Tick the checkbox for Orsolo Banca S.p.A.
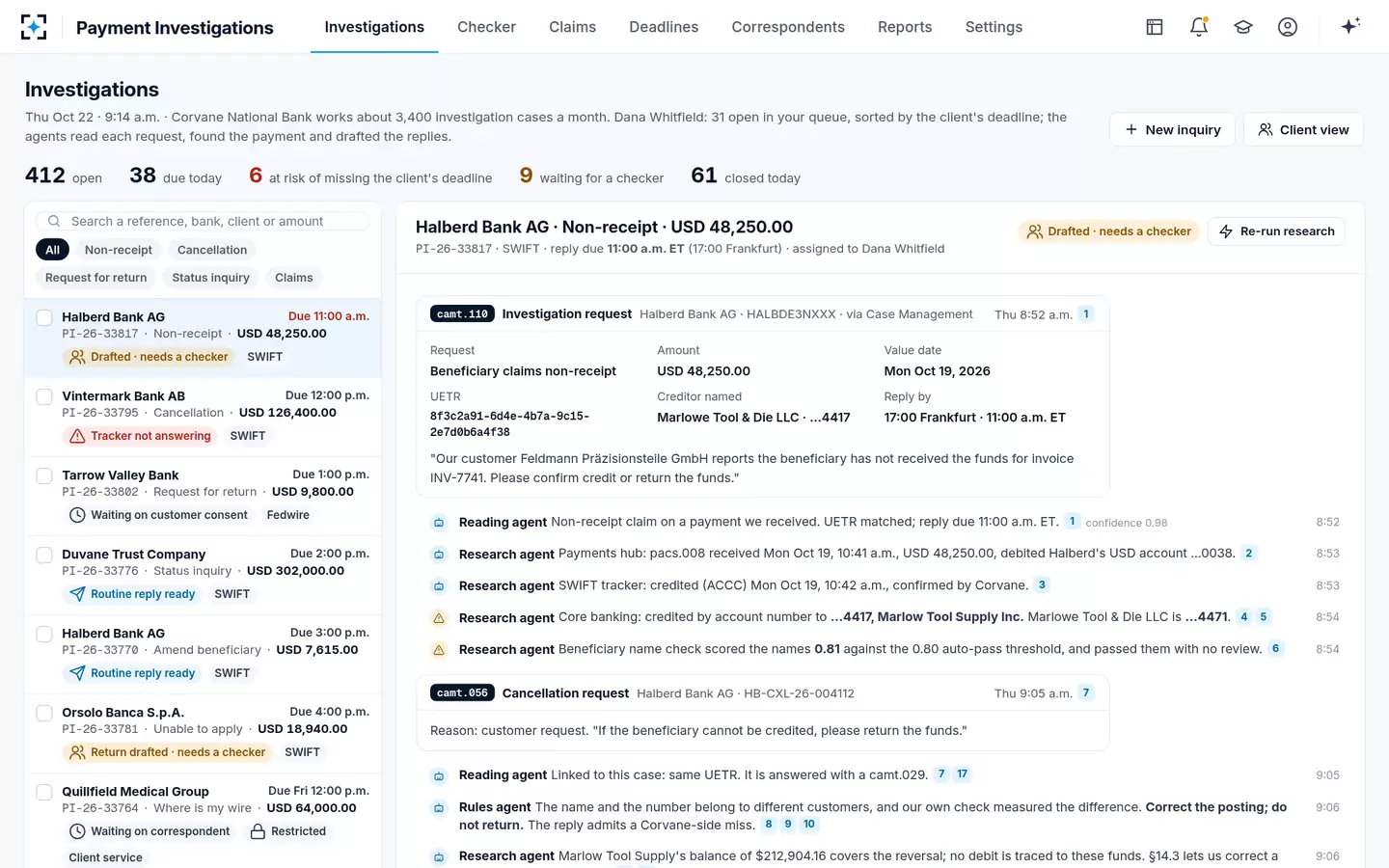Screen dimensions: 1389x868 44,714
